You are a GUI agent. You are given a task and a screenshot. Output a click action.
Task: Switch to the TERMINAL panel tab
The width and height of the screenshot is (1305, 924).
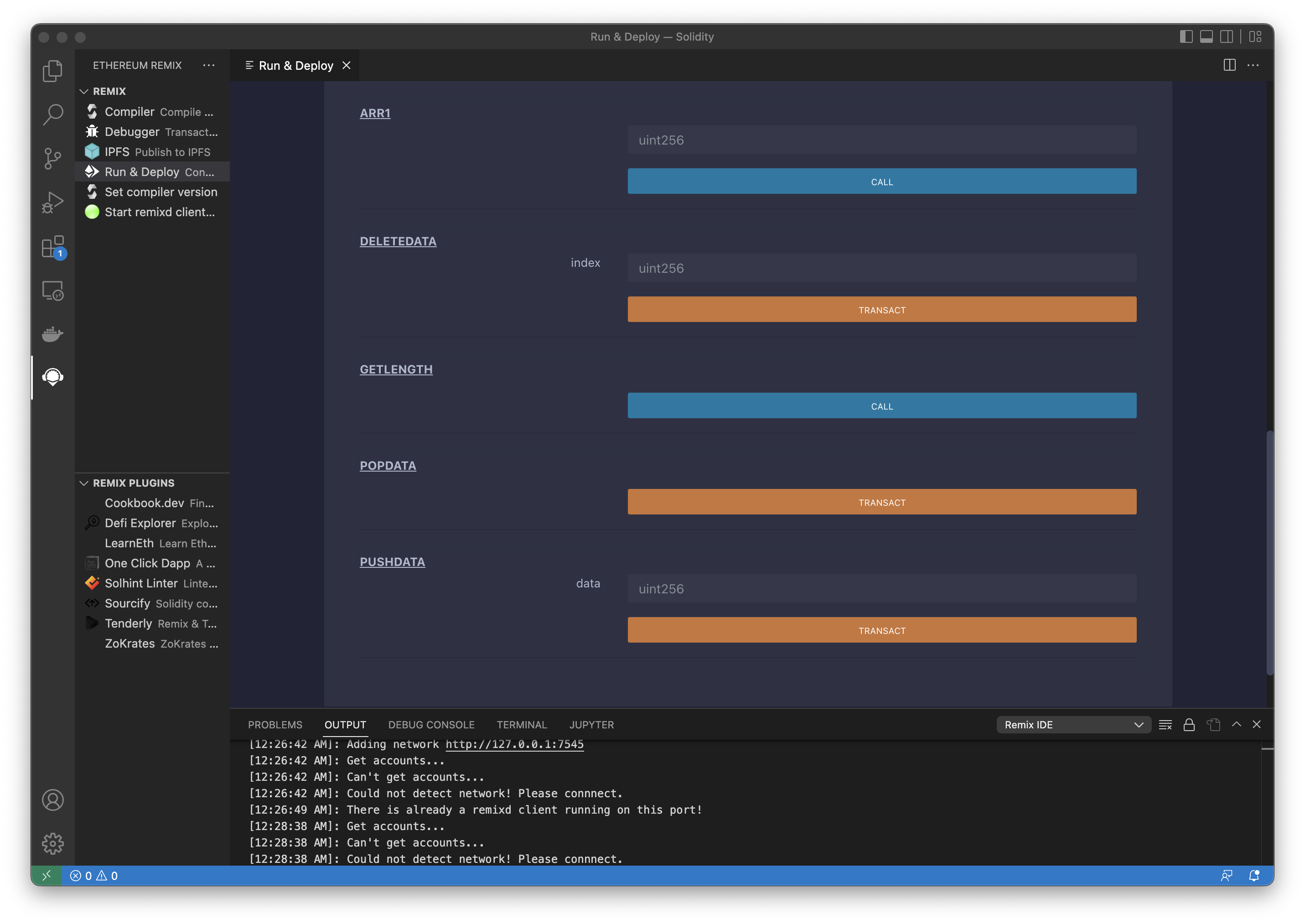(521, 724)
